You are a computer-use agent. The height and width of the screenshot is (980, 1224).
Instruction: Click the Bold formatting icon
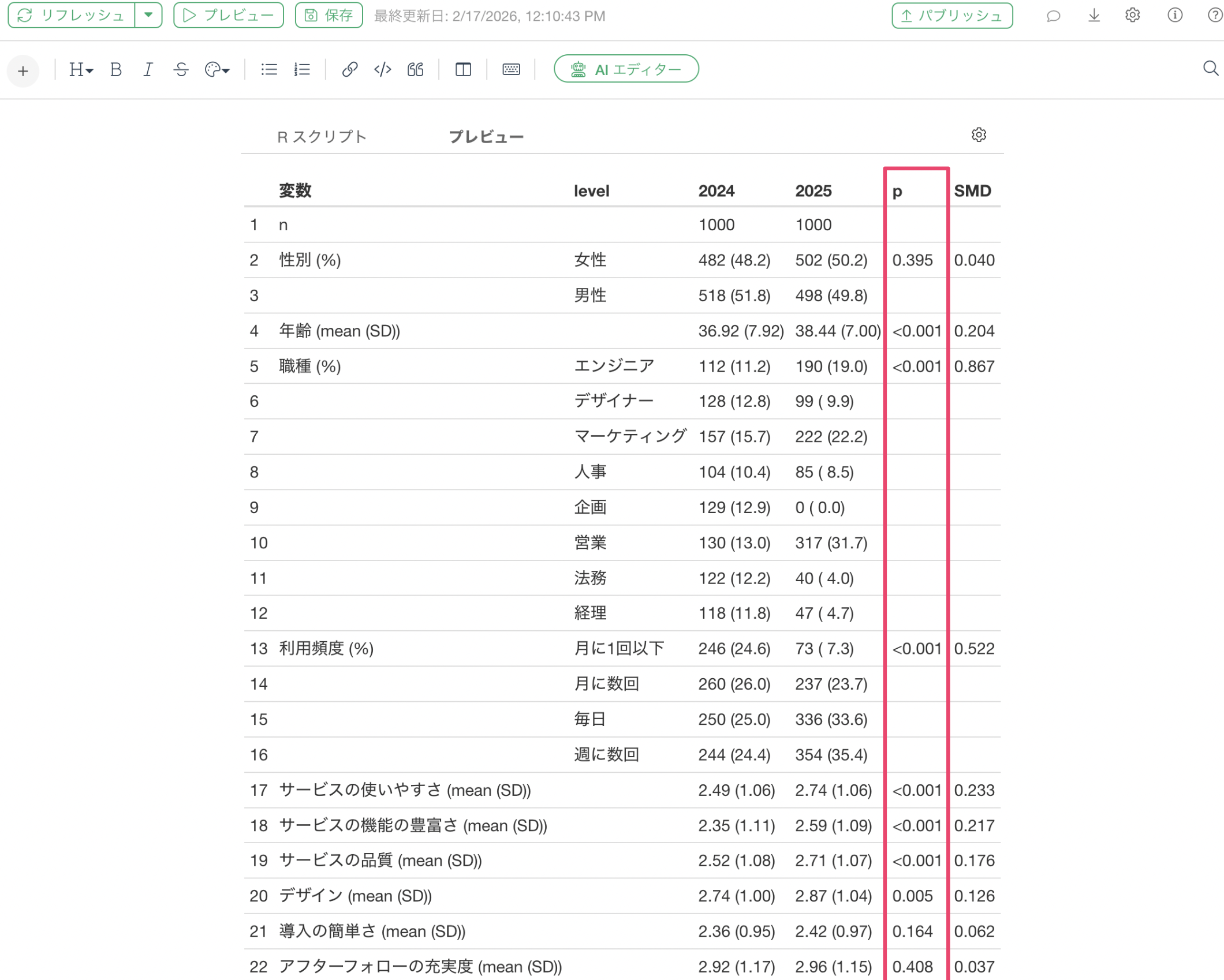tap(116, 70)
